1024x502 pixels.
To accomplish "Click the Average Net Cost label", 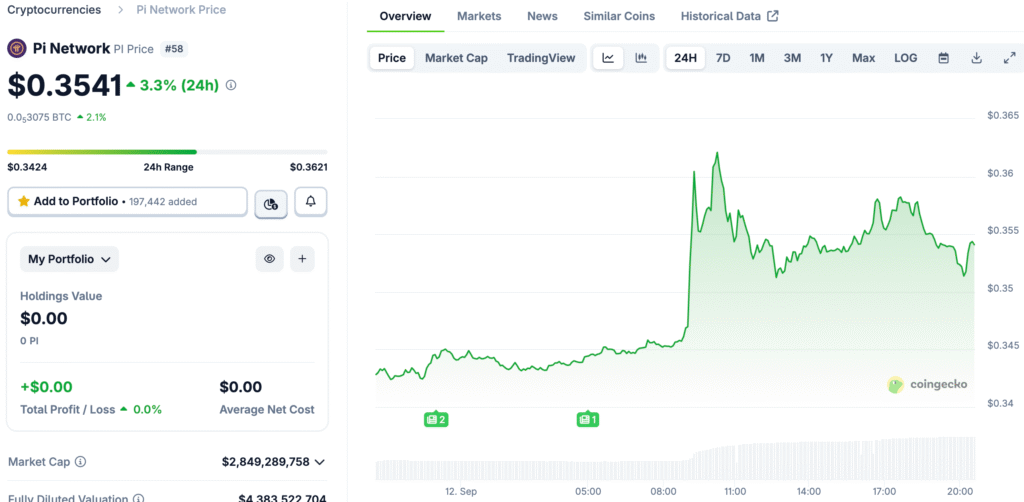I will coord(266,410).
